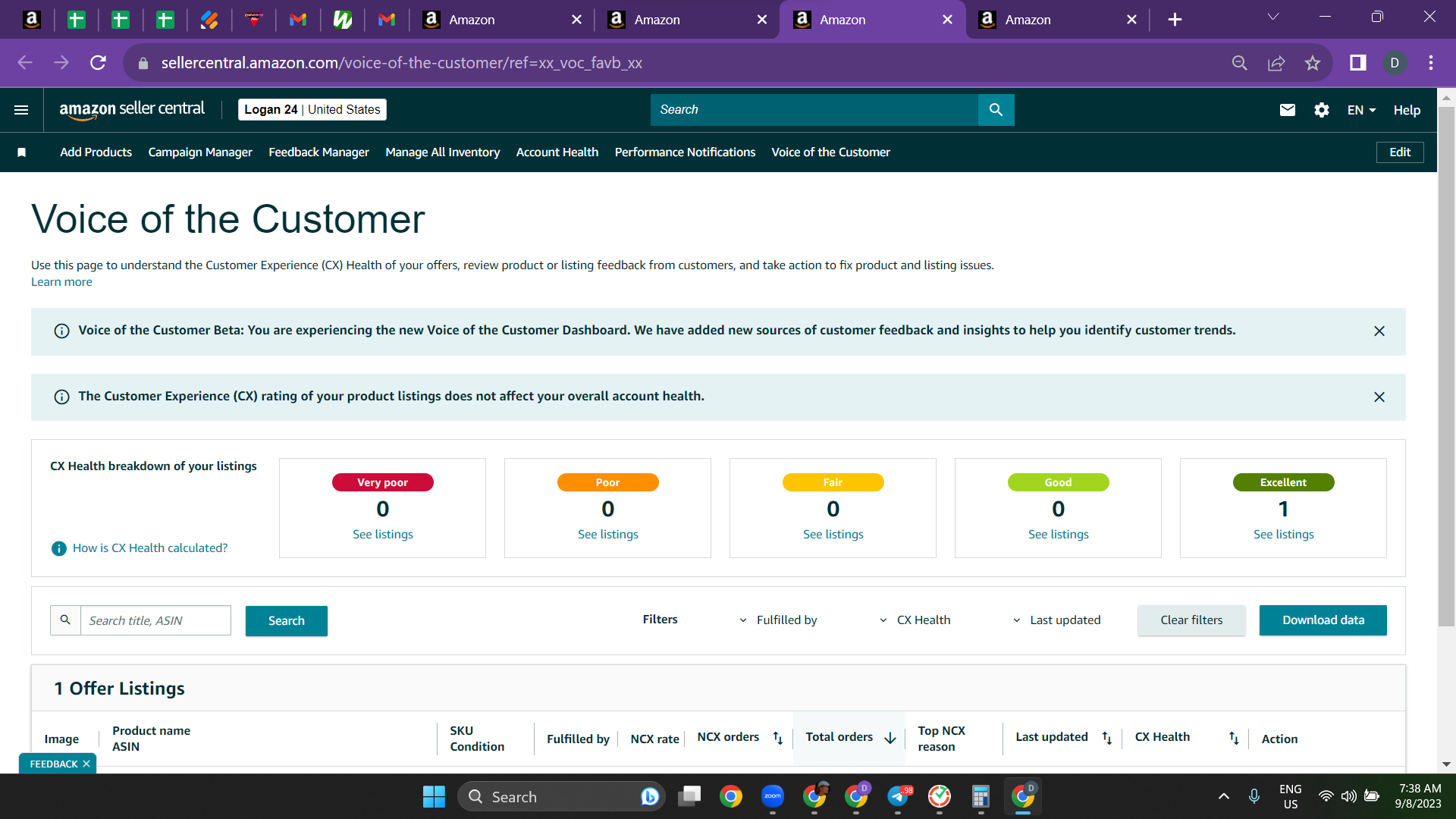
Task: Bookmark this page with the star icon
Action: (1313, 63)
